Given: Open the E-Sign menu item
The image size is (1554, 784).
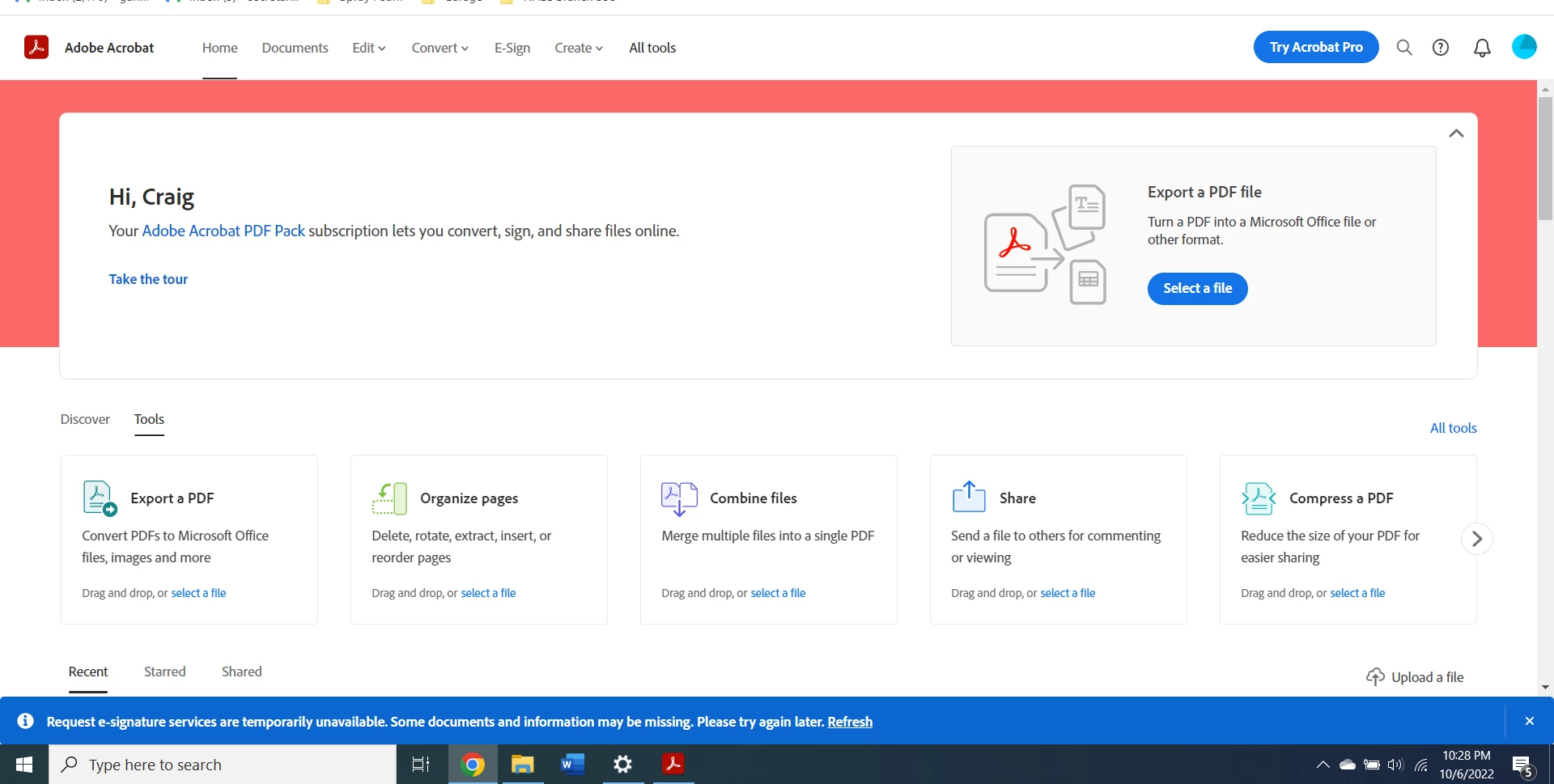Looking at the screenshot, I should click(x=512, y=48).
